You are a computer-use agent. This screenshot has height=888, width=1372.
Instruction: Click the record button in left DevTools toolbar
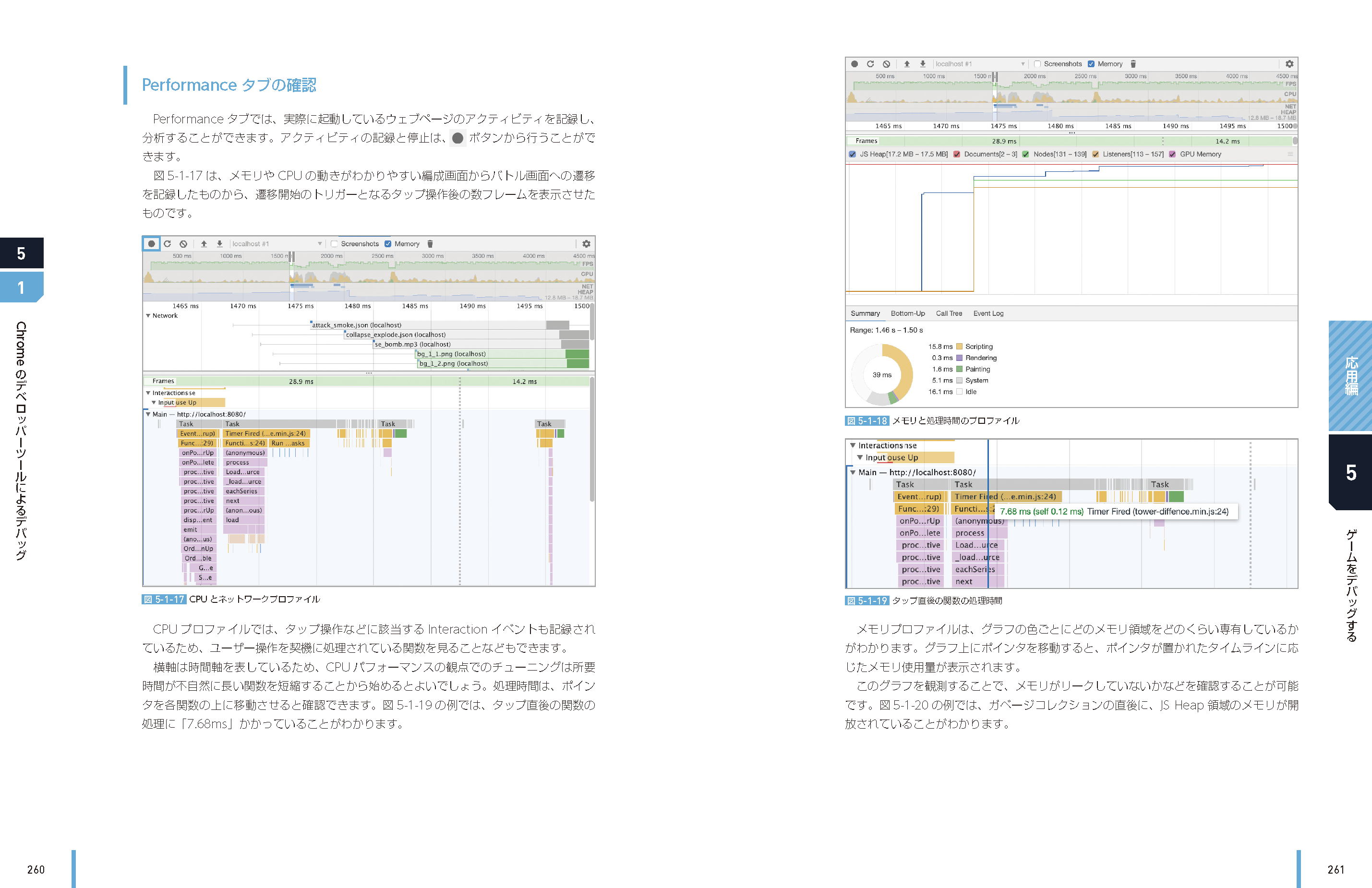click(x=151, y=244)
